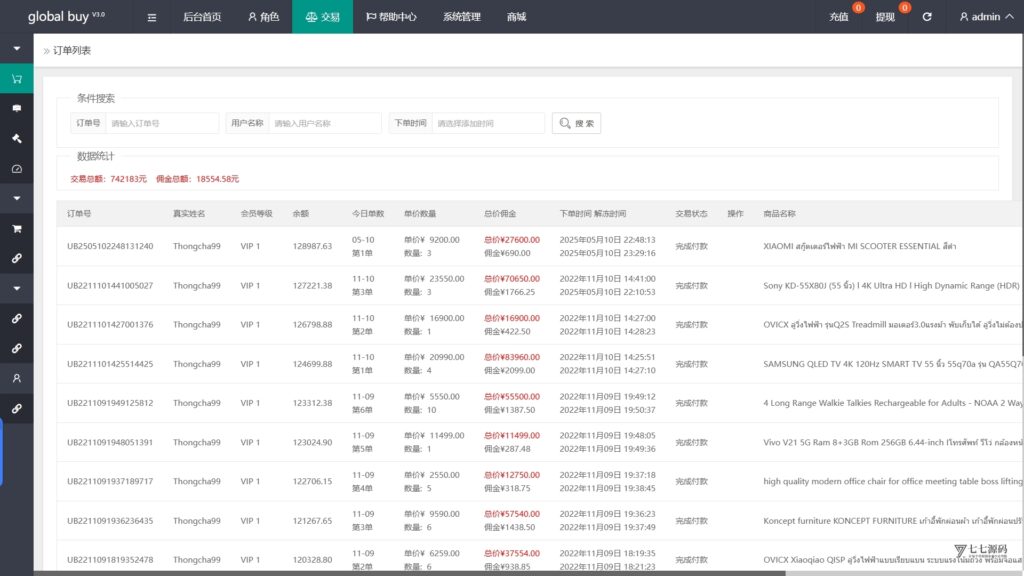Open the 角色 menu item
Viewport: 1024px width, 576px height.
pos(263,17)
